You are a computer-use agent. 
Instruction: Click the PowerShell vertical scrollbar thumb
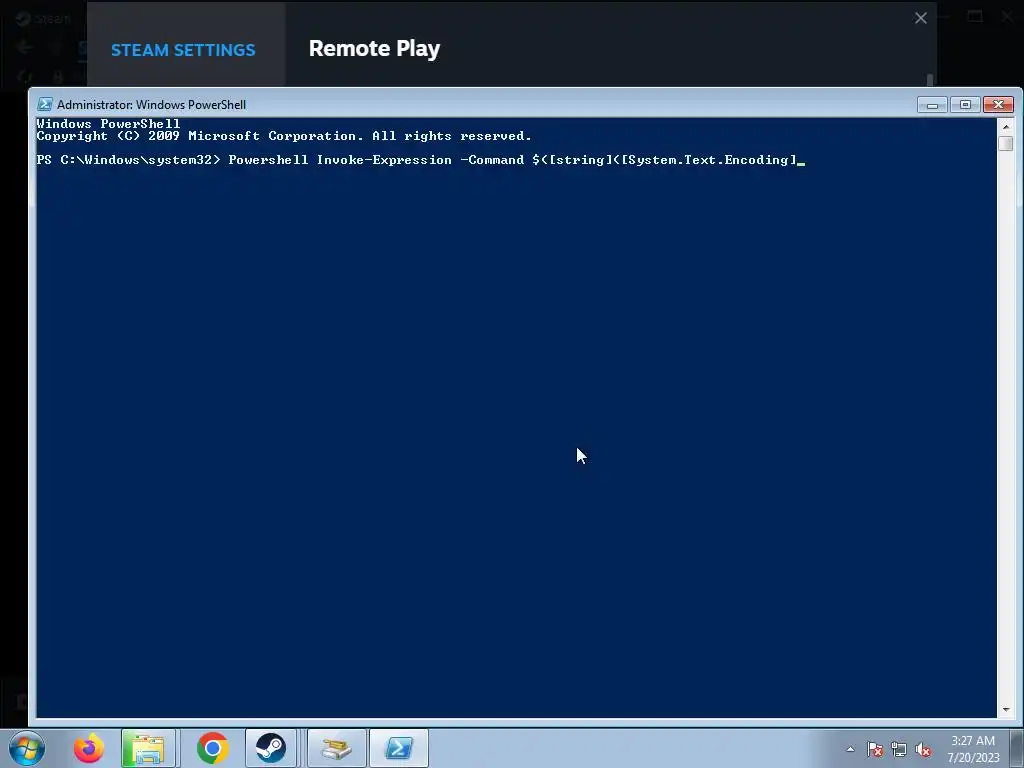coord(1006,142)
